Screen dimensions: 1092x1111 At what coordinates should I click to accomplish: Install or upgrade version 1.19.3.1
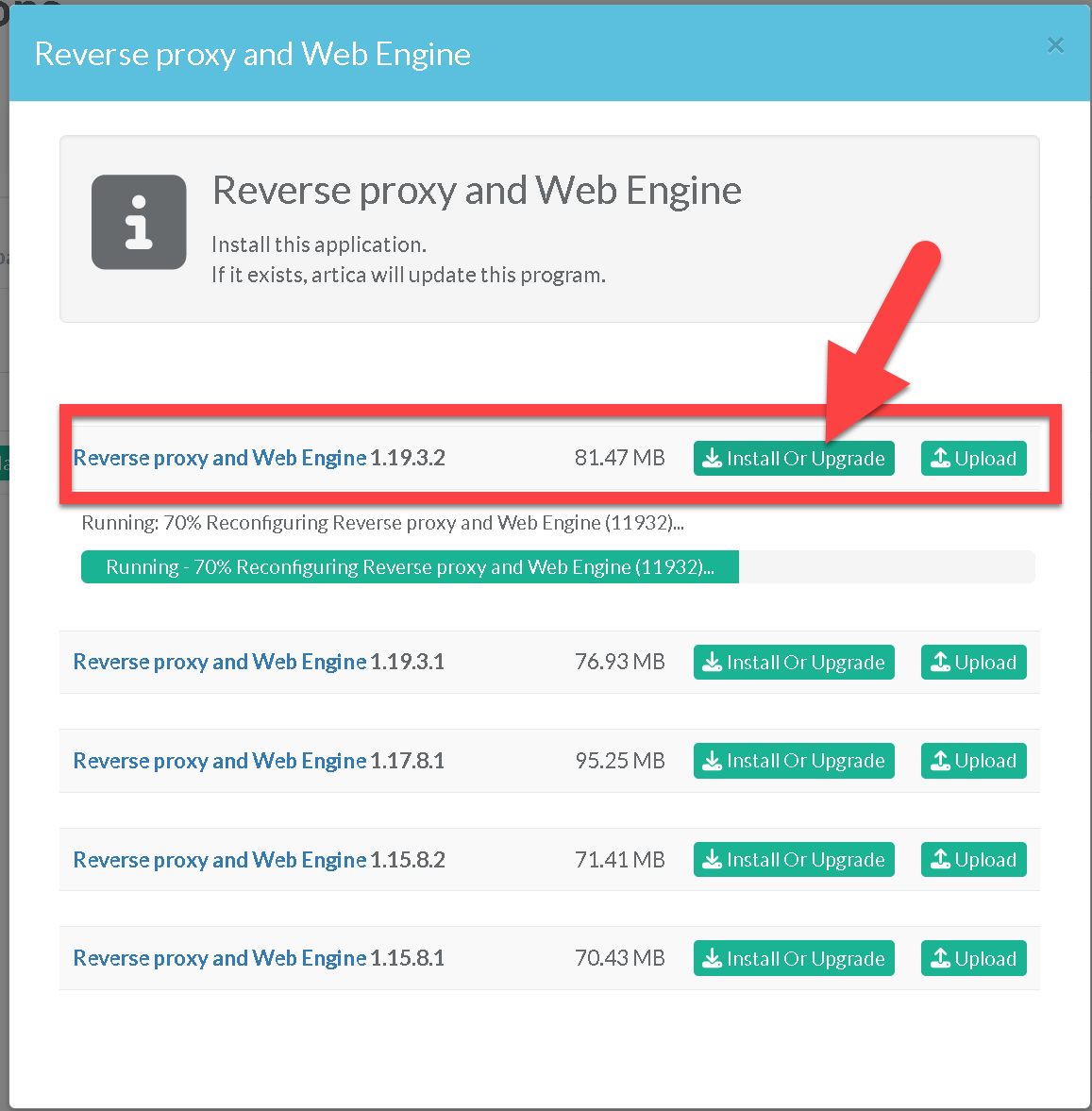794,663
